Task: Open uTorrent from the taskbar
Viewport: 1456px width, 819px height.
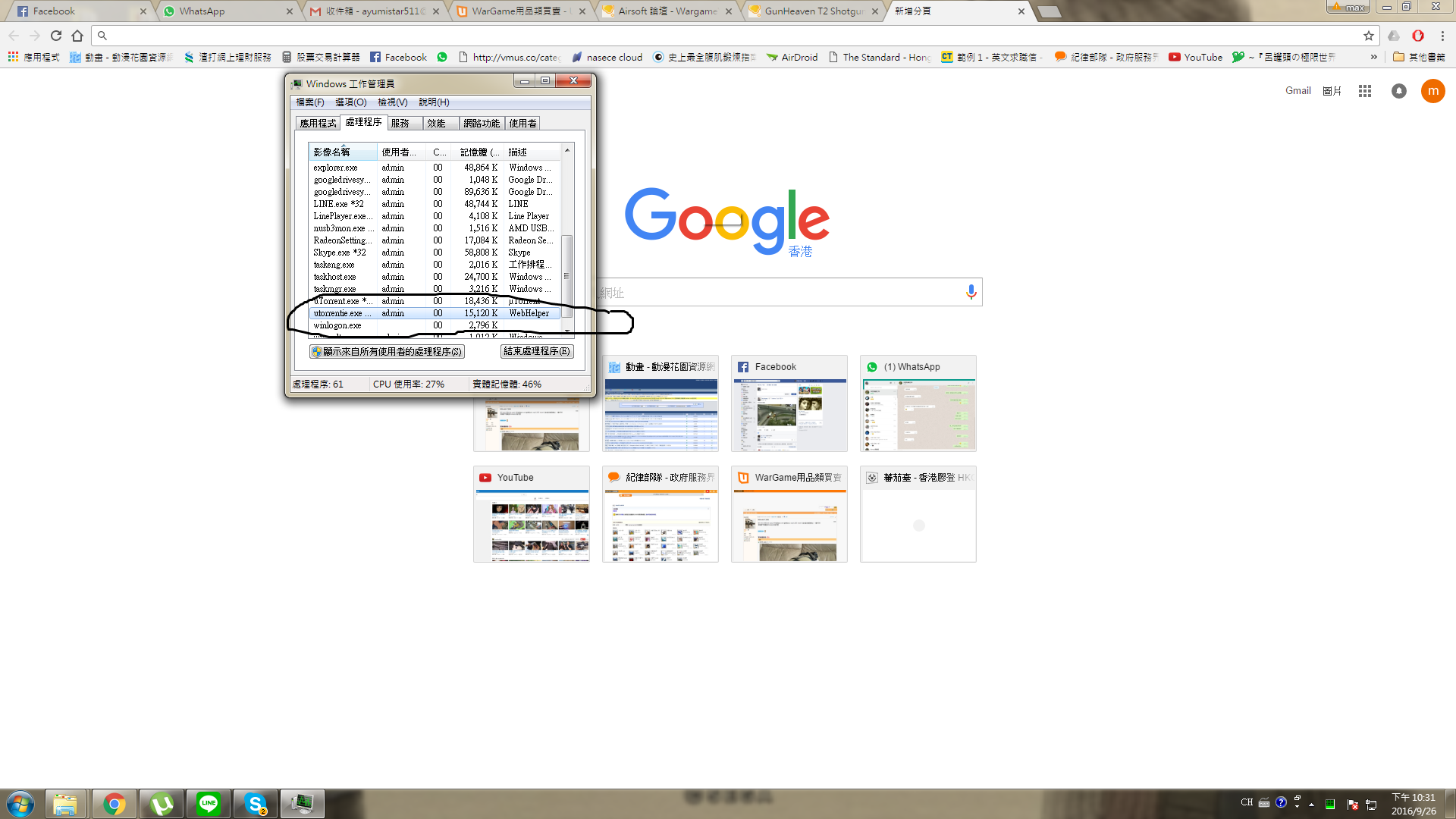Action: [162, 804]
